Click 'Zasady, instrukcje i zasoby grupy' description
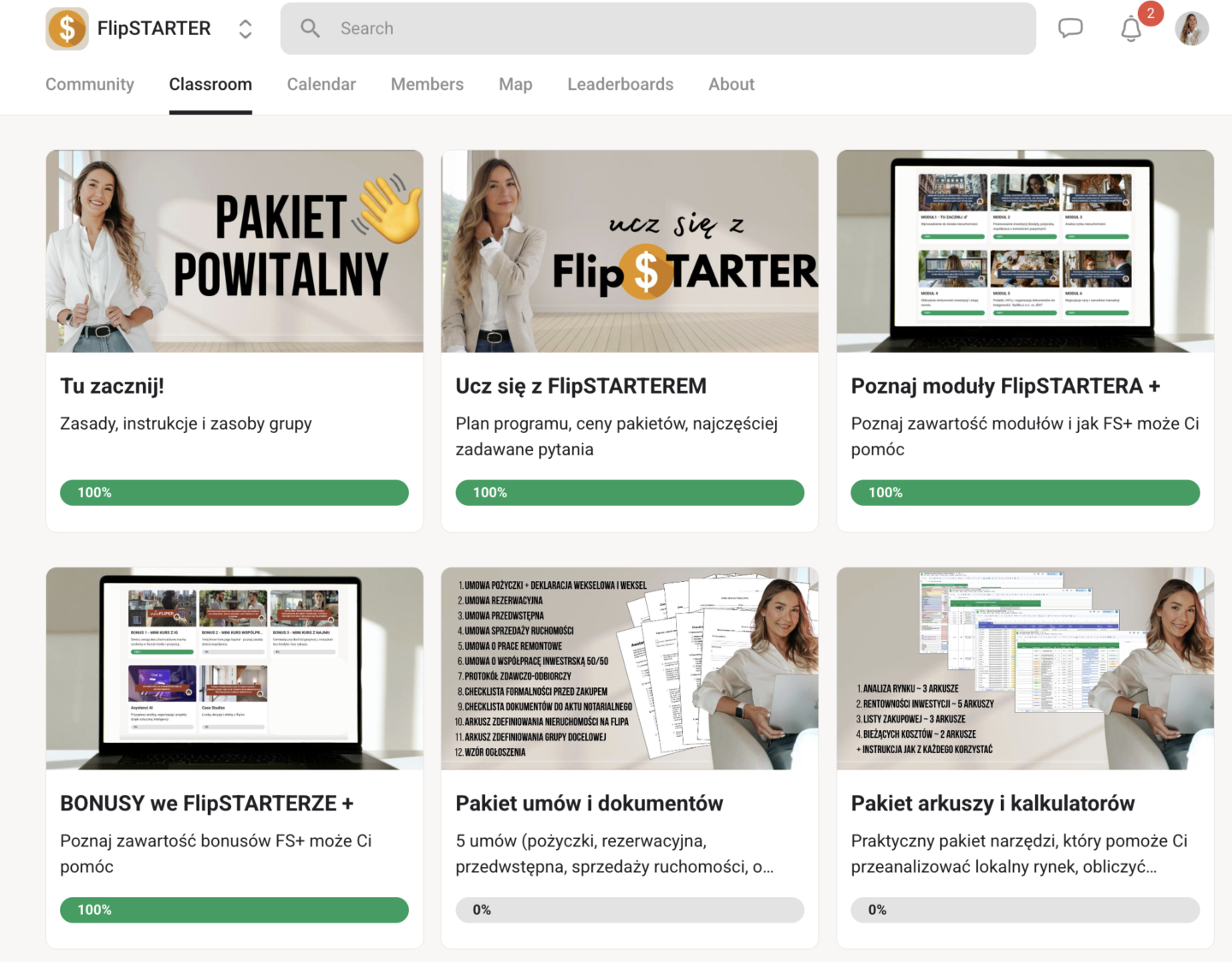The height and width of the screenshot is (962, 1232). pyautogui.click(x=186, y=424)
